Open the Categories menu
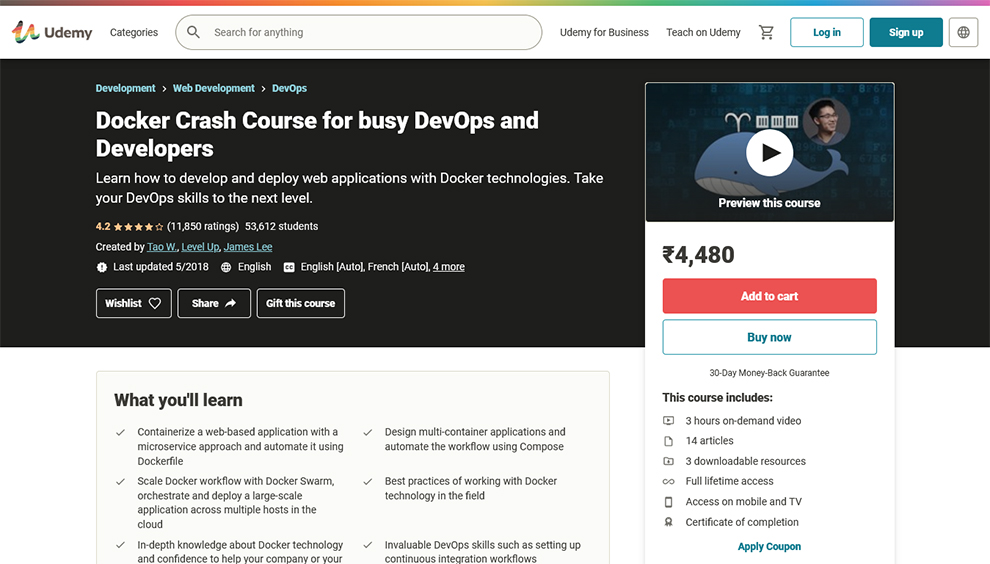990x564 pixels. click(134, 32)
